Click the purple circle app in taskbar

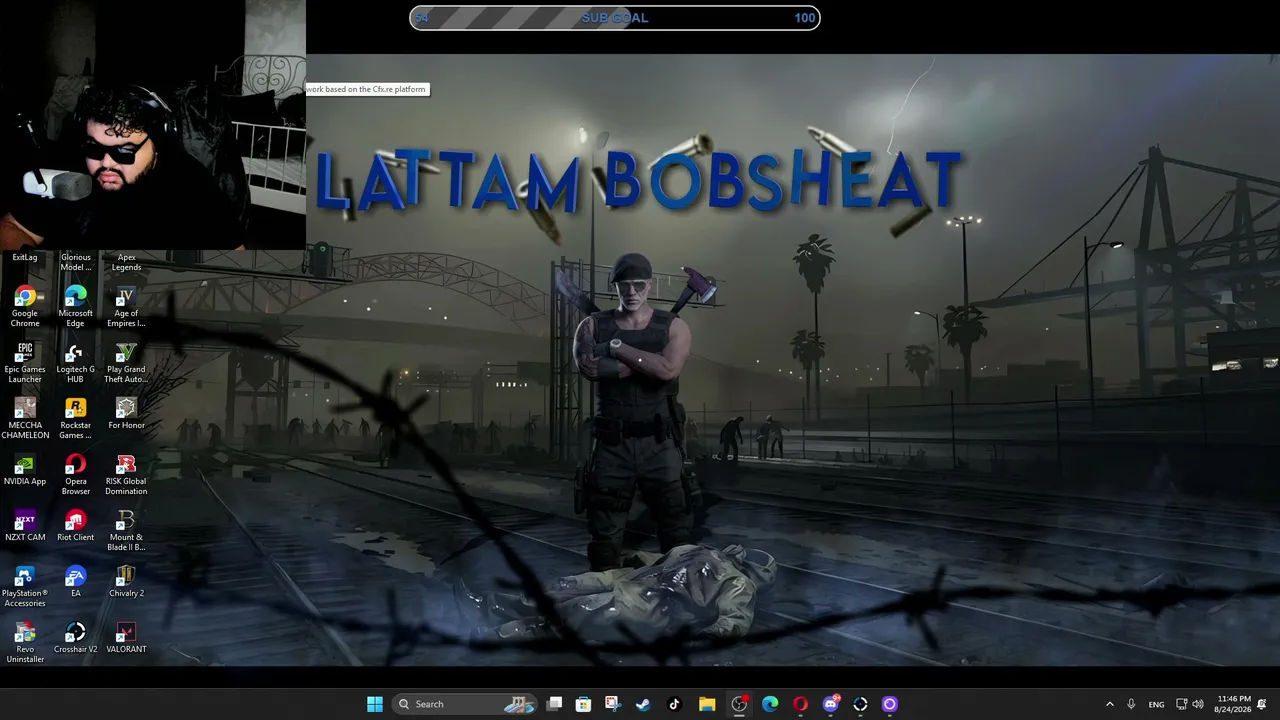pos(890,704)
